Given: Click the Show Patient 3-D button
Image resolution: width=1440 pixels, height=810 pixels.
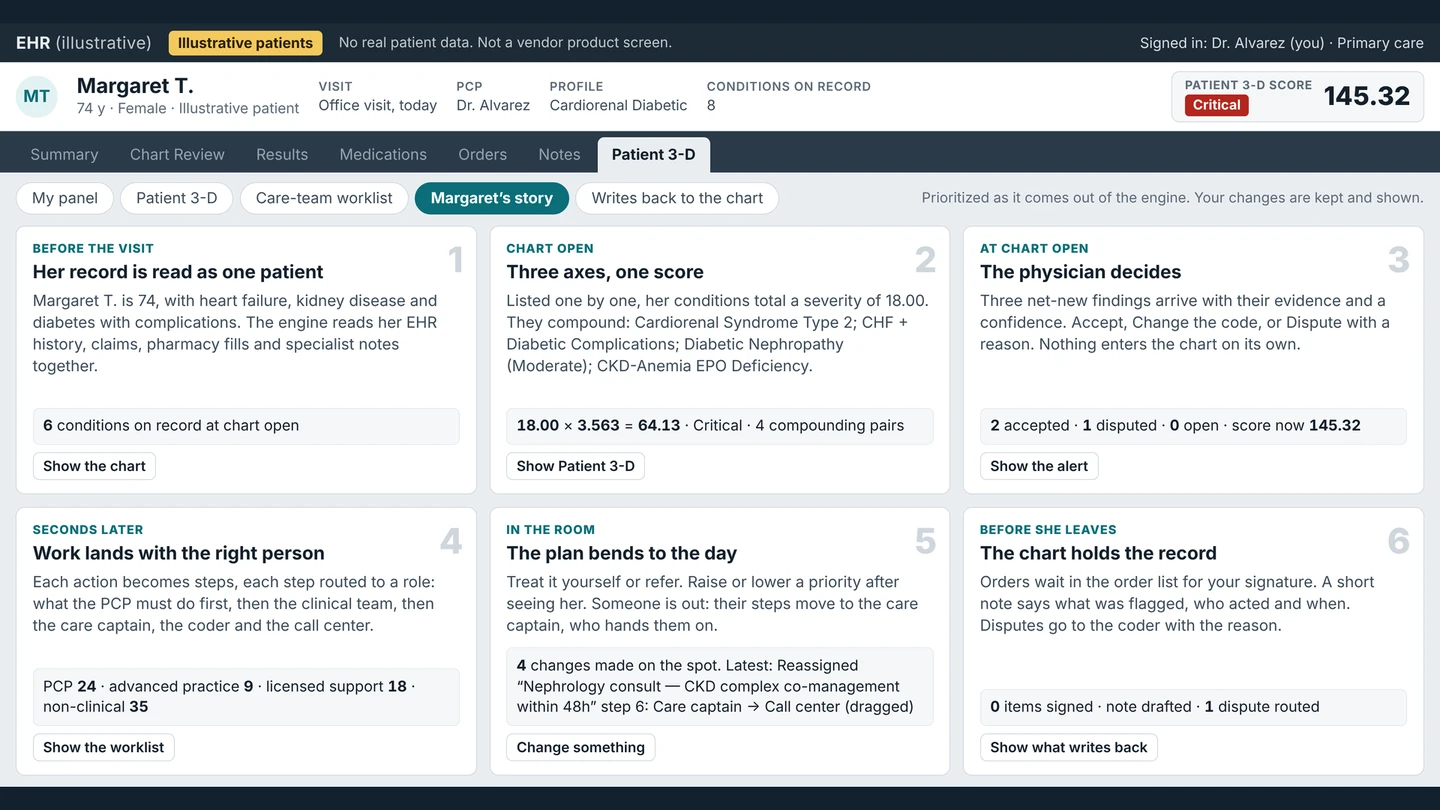Looking at the screenshot, I should click(576, 466).
